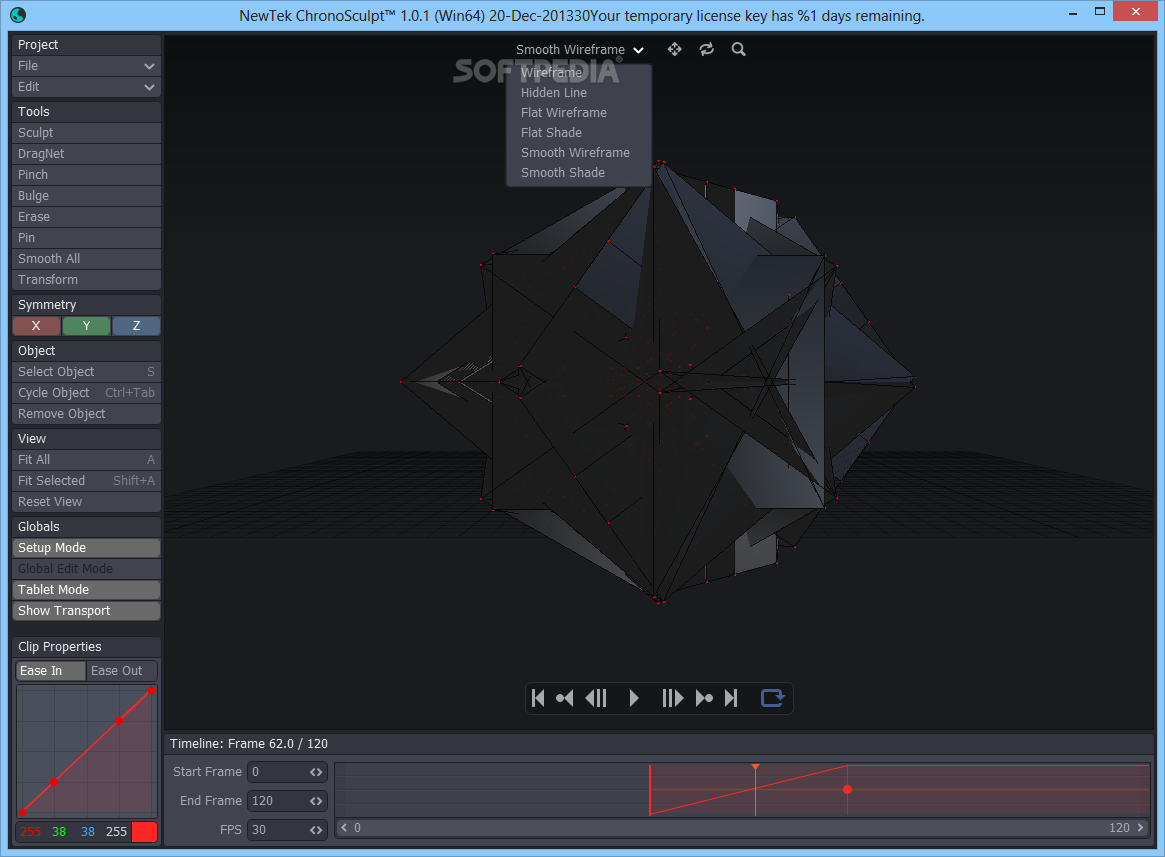Click the red clip color swatch
The height and width of the screenshot is (857, 1165).
[144, 832]
